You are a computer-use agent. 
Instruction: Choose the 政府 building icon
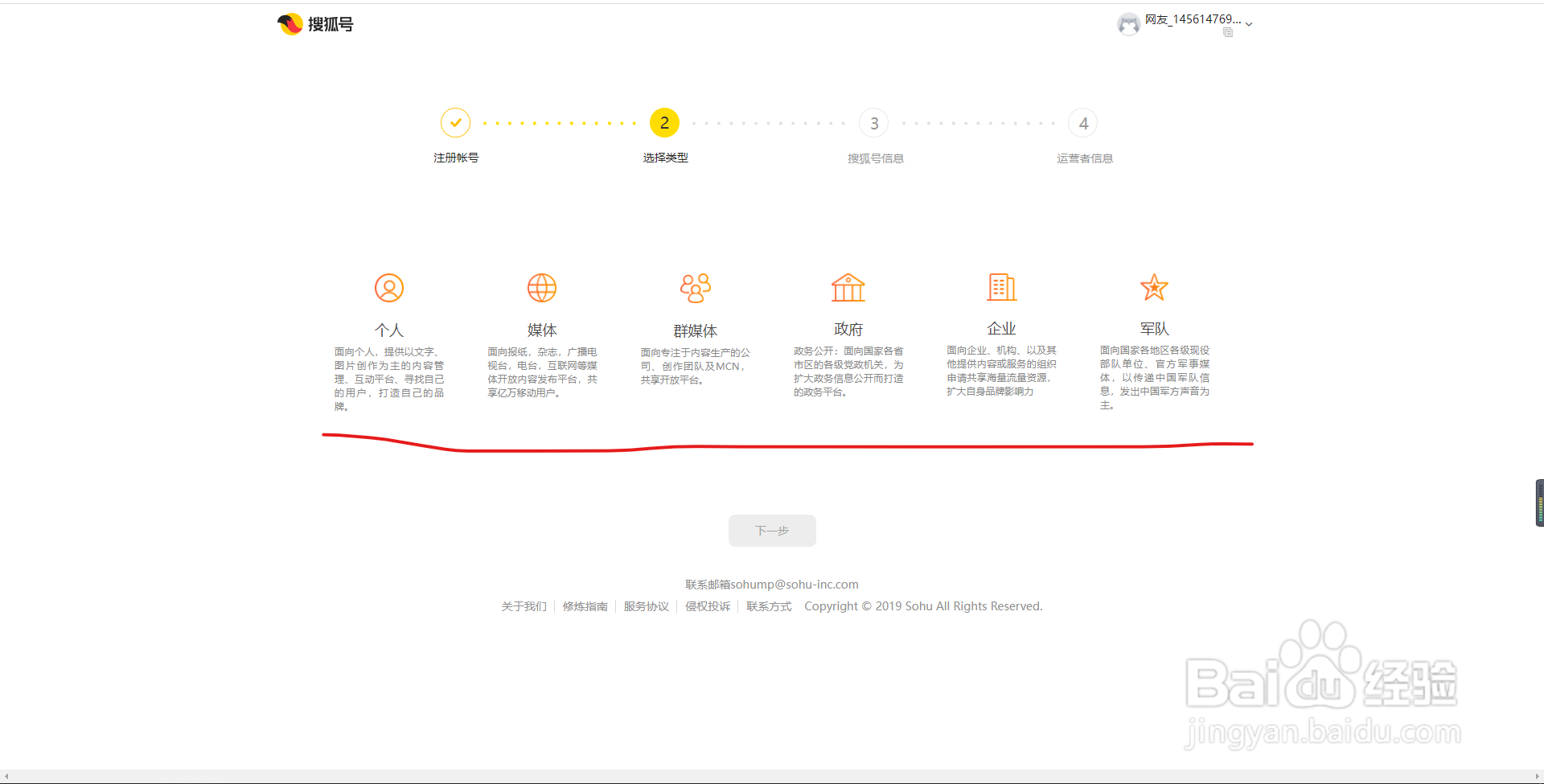pyautogui.click(x=848, y=287)
